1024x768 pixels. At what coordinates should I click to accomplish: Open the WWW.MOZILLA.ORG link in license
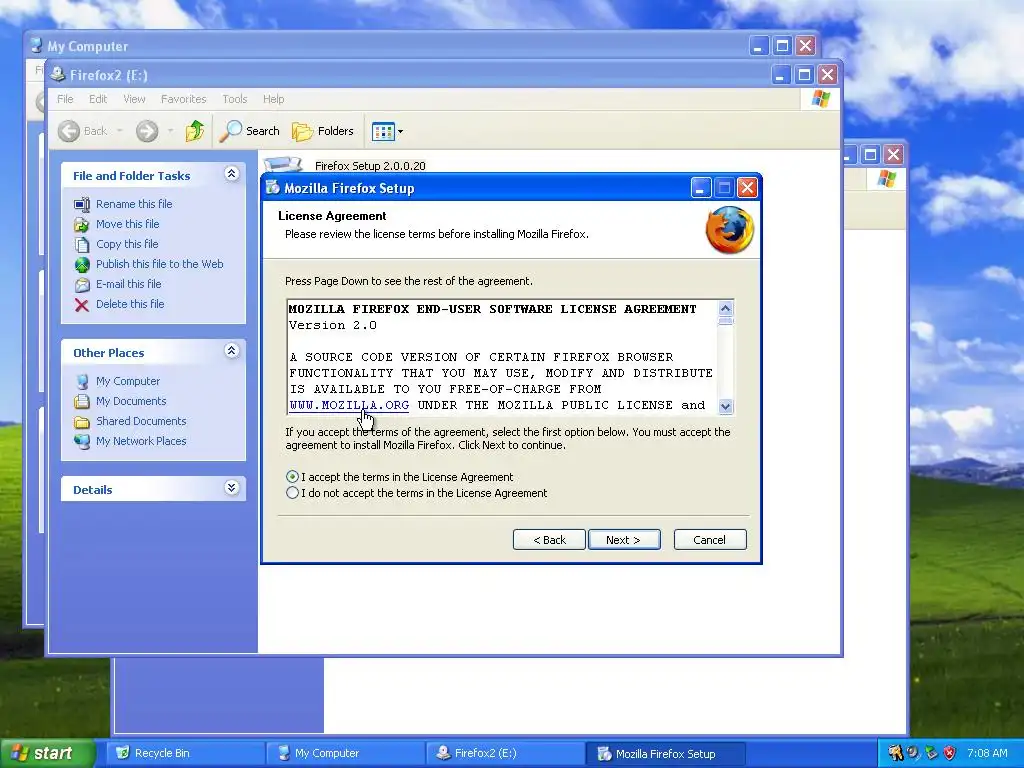click(349, 405)
